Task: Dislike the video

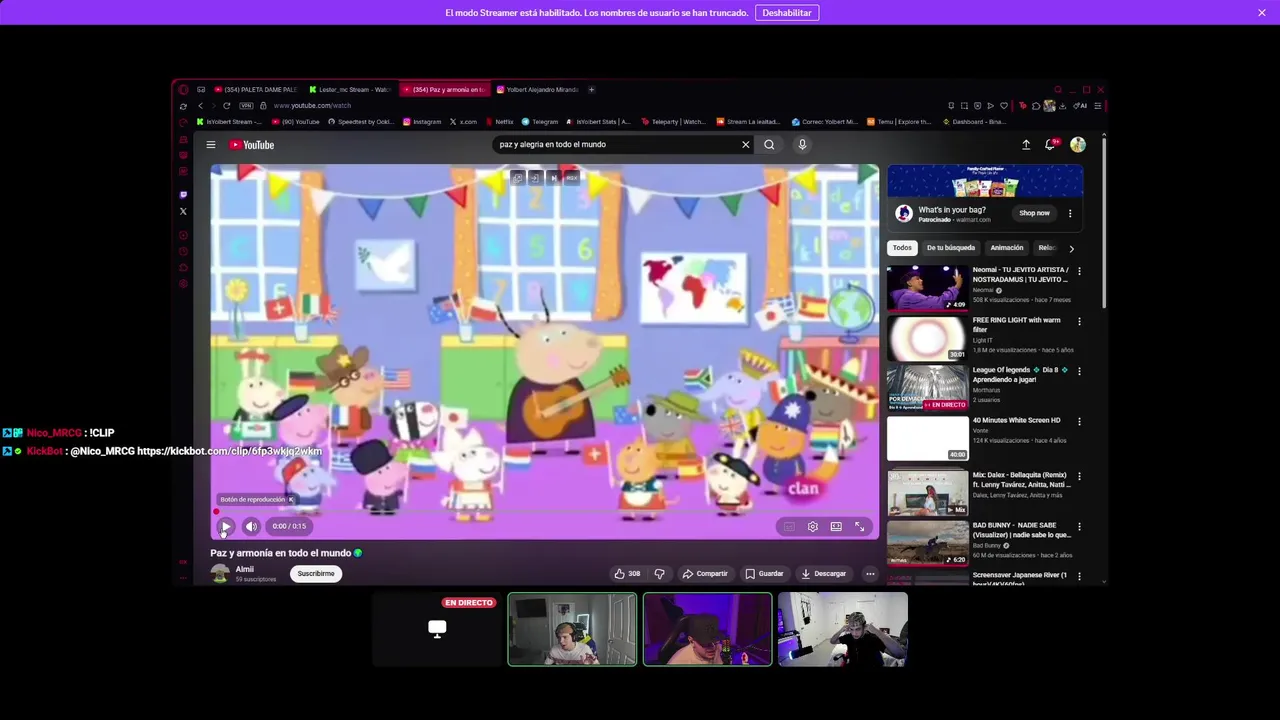Action: coord(659,574)
